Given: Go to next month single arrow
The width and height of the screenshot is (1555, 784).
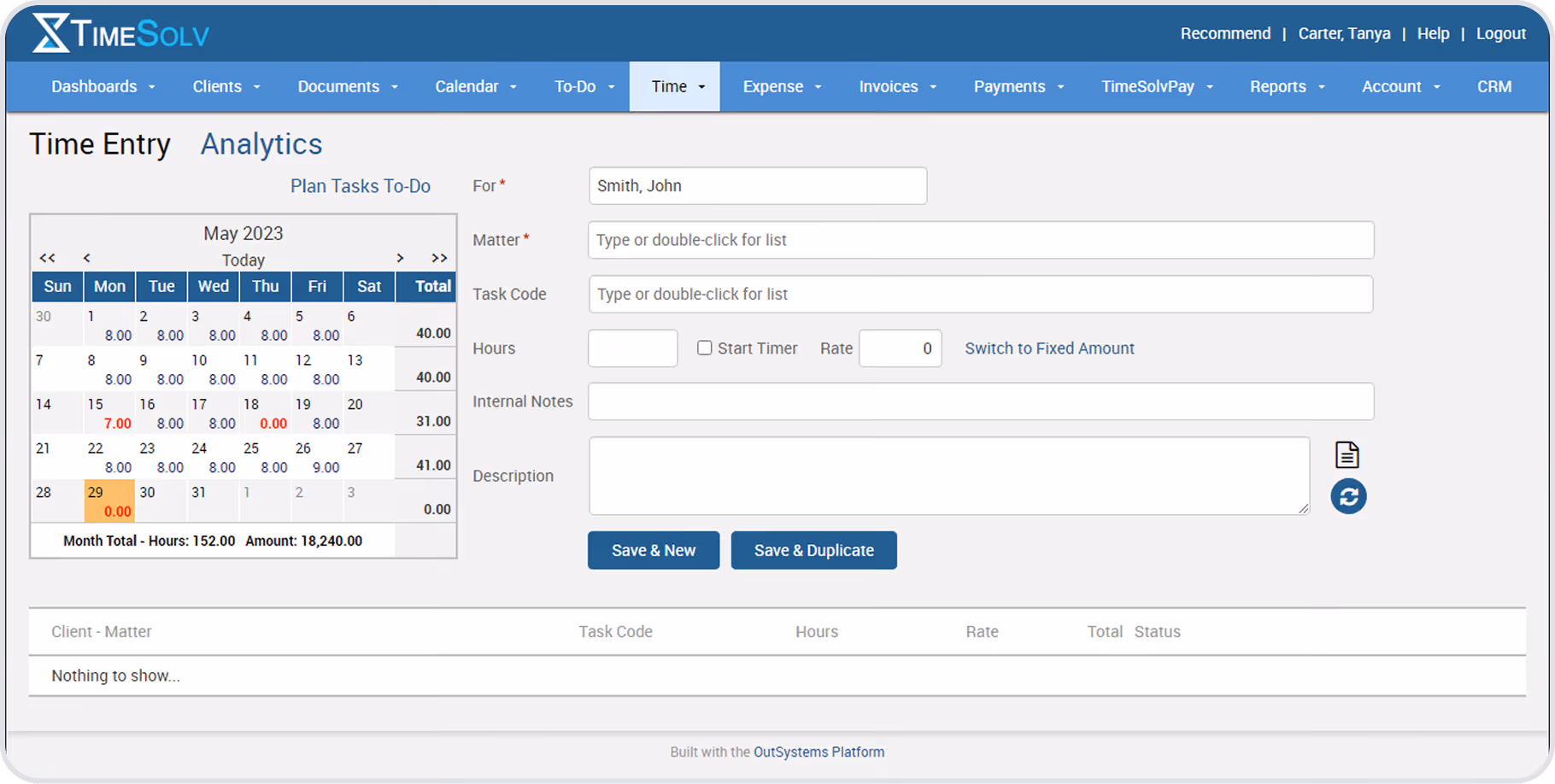Looking at the screenshot, I should coord(400,258).
